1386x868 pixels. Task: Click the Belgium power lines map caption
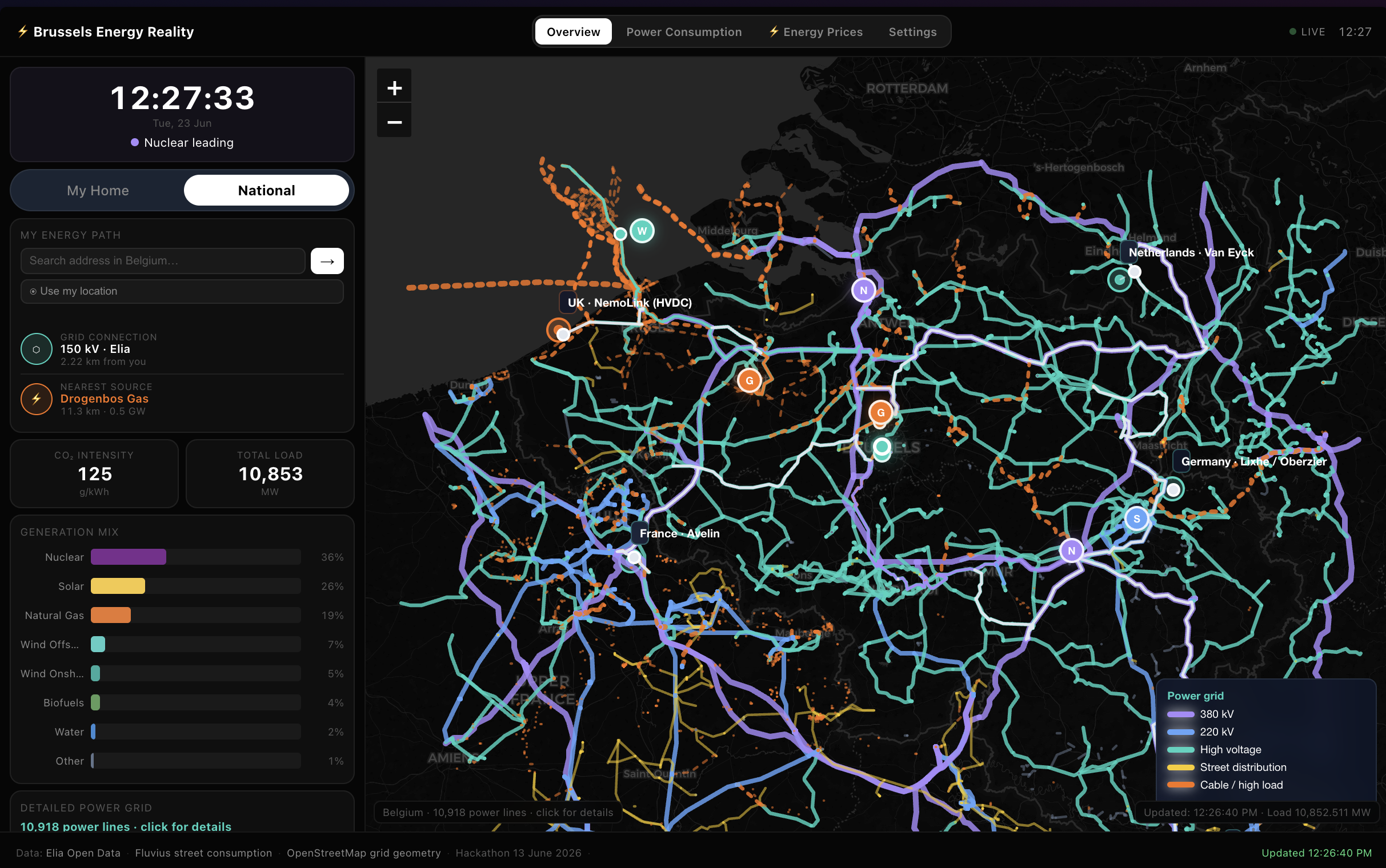tap(498, 812)
